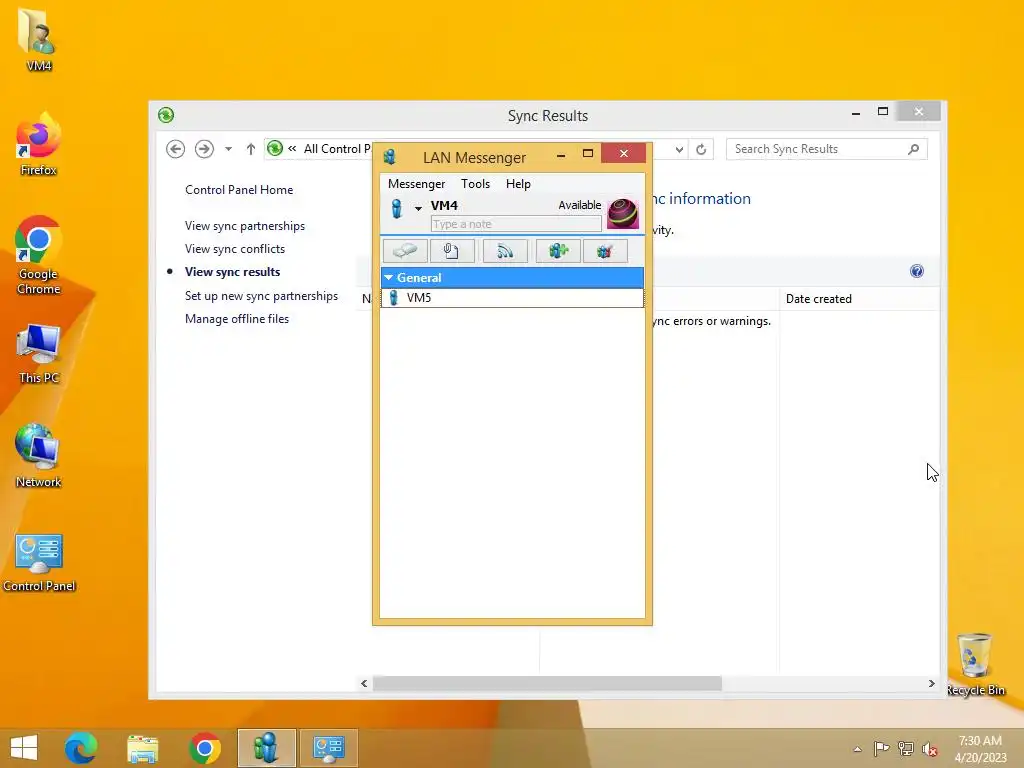Select the Google Chrome desktop shortcut
The height and width of the screenshot is (768, 1024).
click(38, 255)
